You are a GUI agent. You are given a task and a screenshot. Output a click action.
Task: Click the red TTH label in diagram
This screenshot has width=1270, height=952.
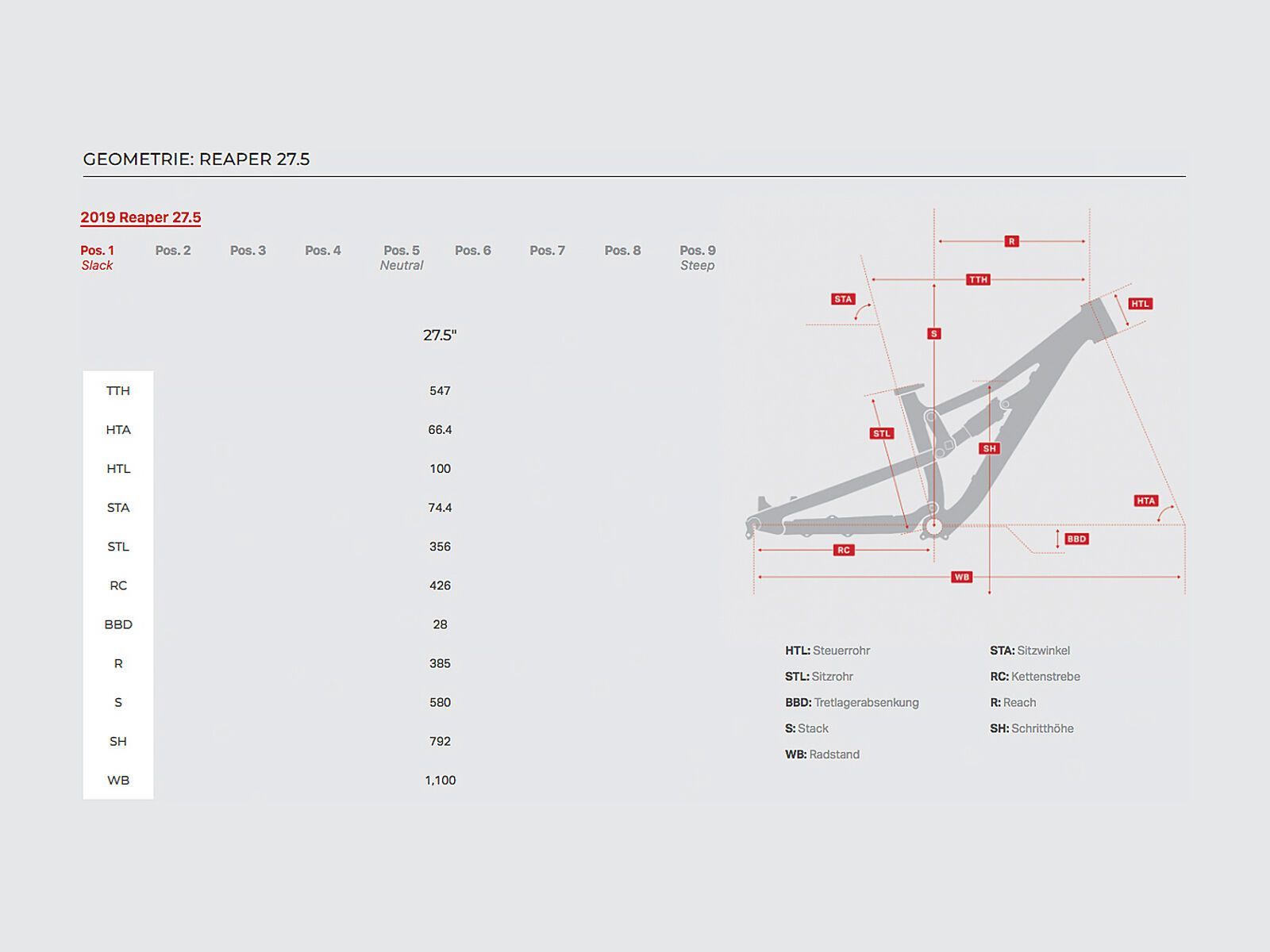coord(978,279)
